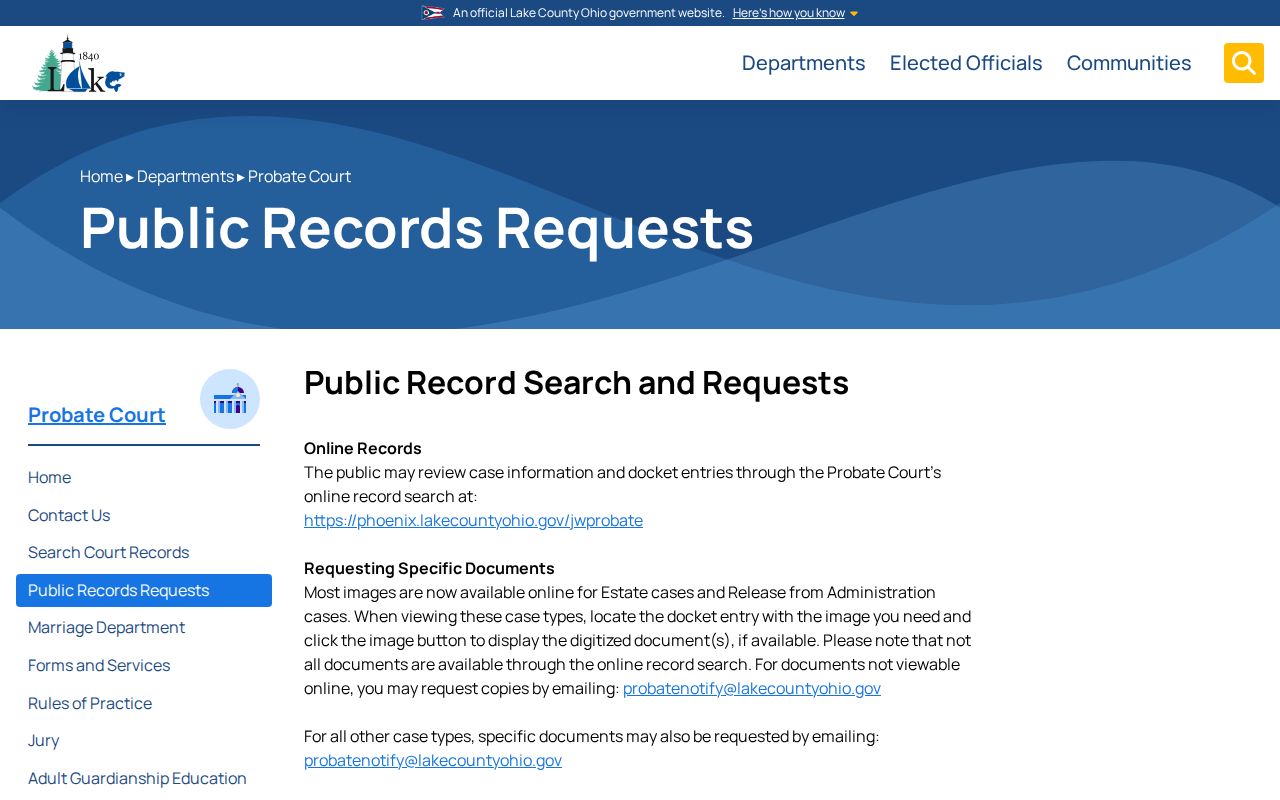Image resolution: width=1280 pixels, height=800 pixels.
Task: Click the "Public Record Search and Requests" heading
Action: pyautogui.click(x=576, y=383)
